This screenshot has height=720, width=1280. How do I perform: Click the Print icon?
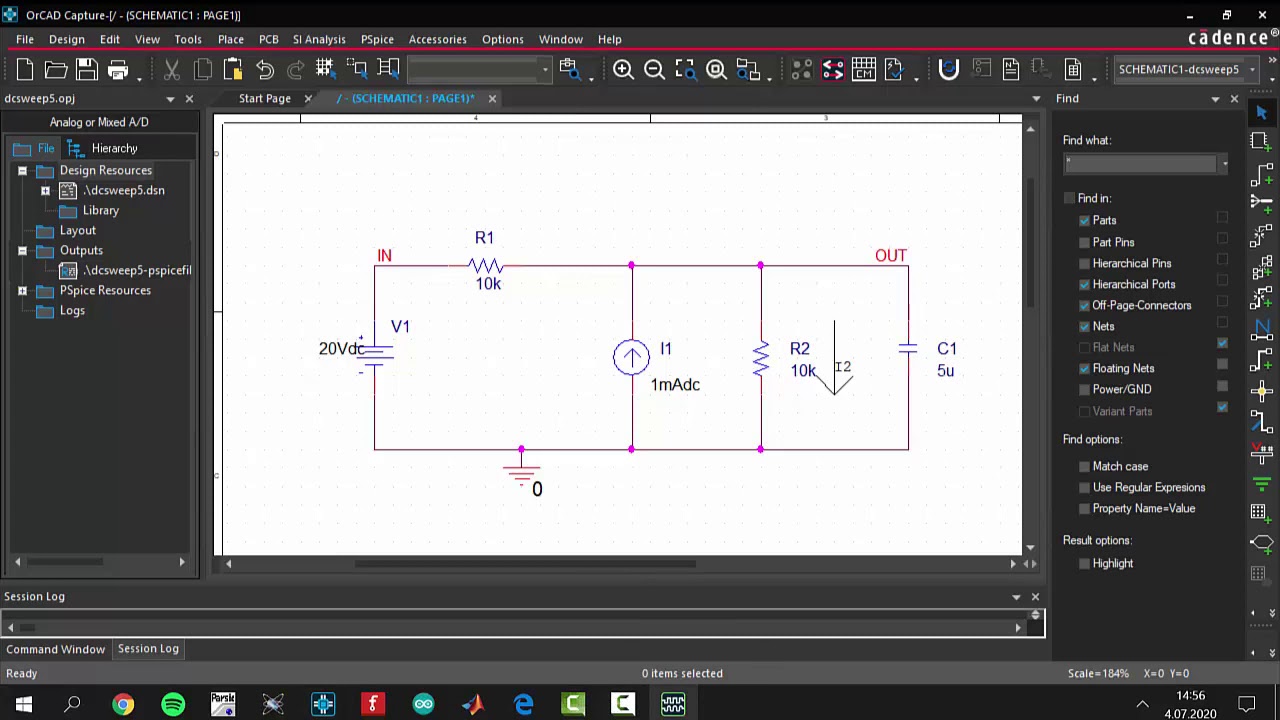[118, 69]
